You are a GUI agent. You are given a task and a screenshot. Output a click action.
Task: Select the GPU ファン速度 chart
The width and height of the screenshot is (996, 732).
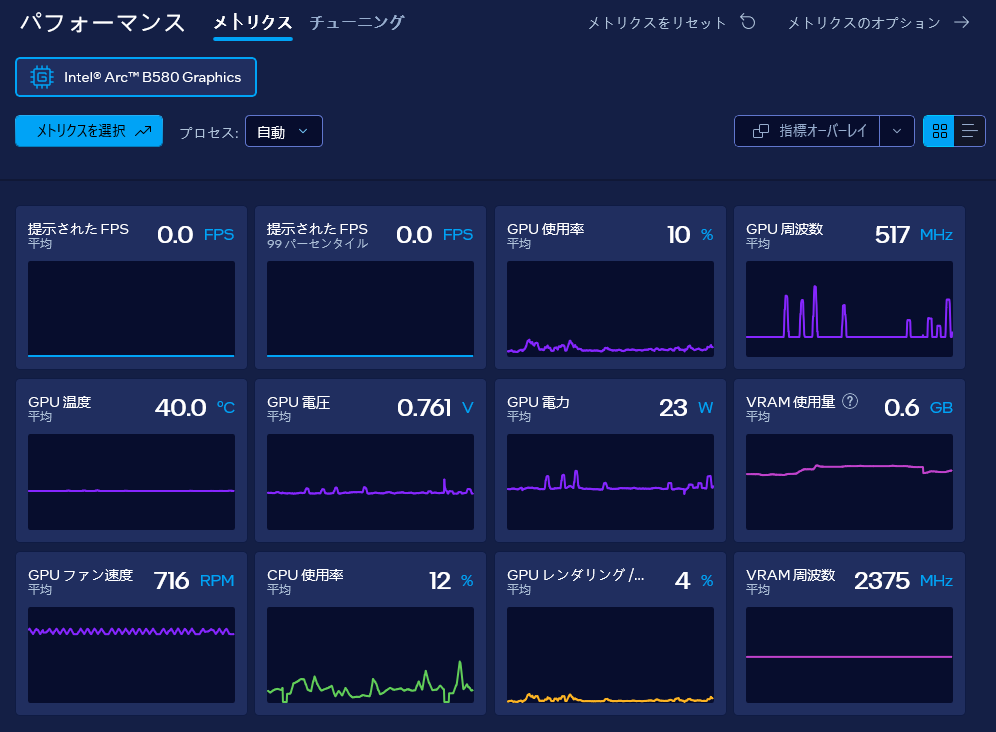point(131,654)
